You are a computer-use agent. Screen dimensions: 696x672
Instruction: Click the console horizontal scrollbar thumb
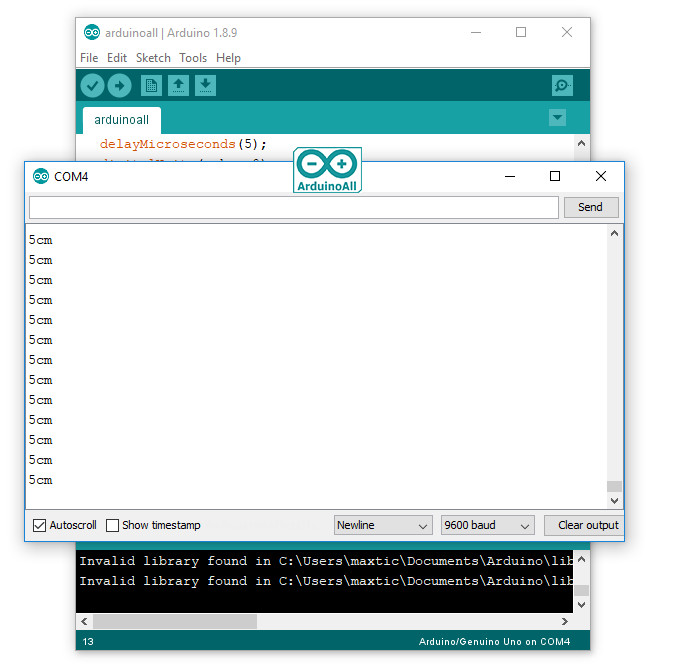coord(175,621)
